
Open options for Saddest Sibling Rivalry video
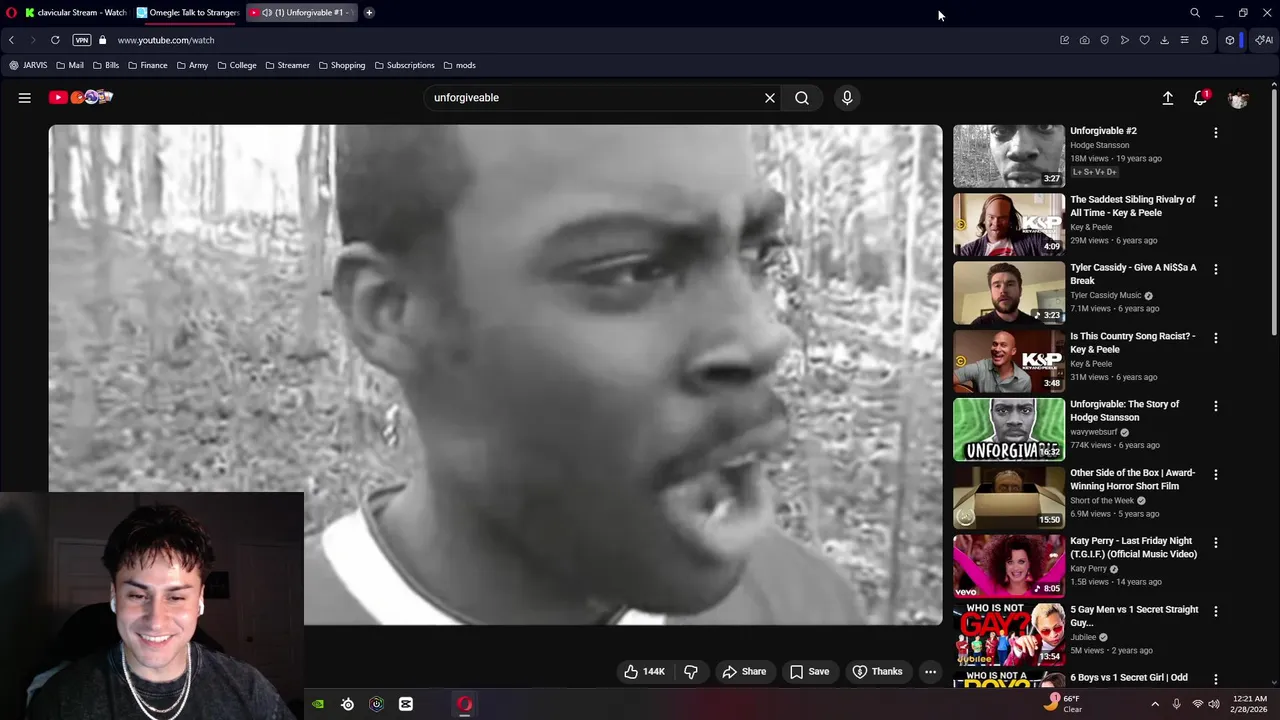tap(1216, 201)
